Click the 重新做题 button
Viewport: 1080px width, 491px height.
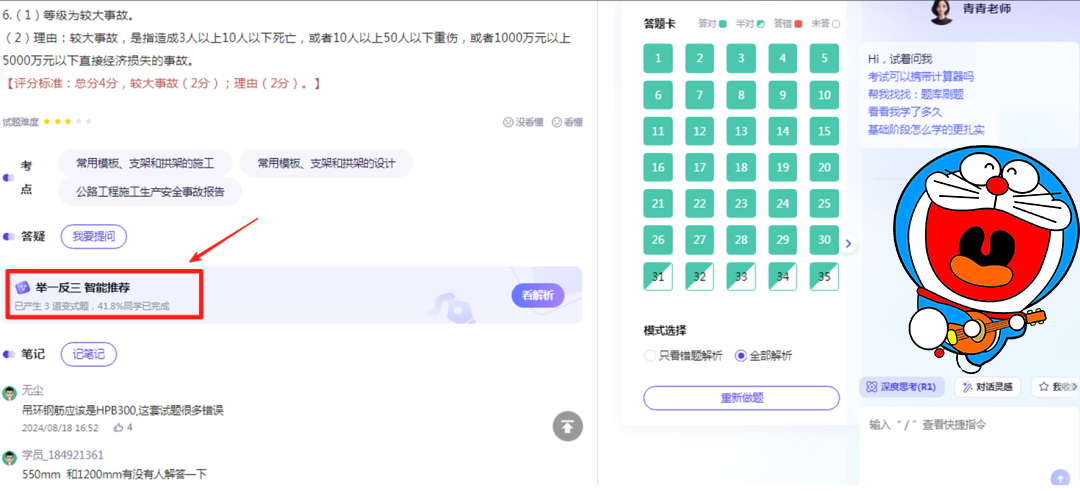point(741,397)
